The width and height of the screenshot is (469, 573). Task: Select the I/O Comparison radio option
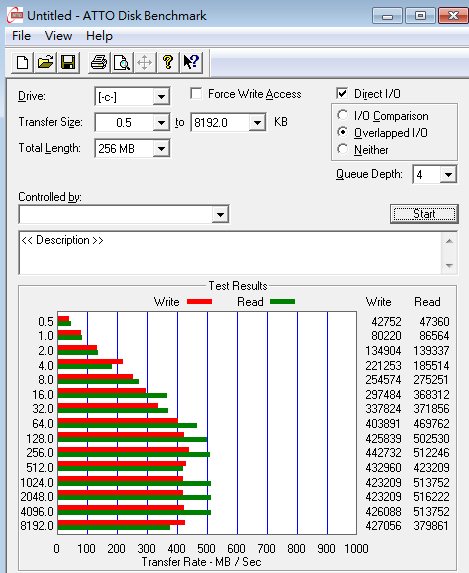point(343,115)
